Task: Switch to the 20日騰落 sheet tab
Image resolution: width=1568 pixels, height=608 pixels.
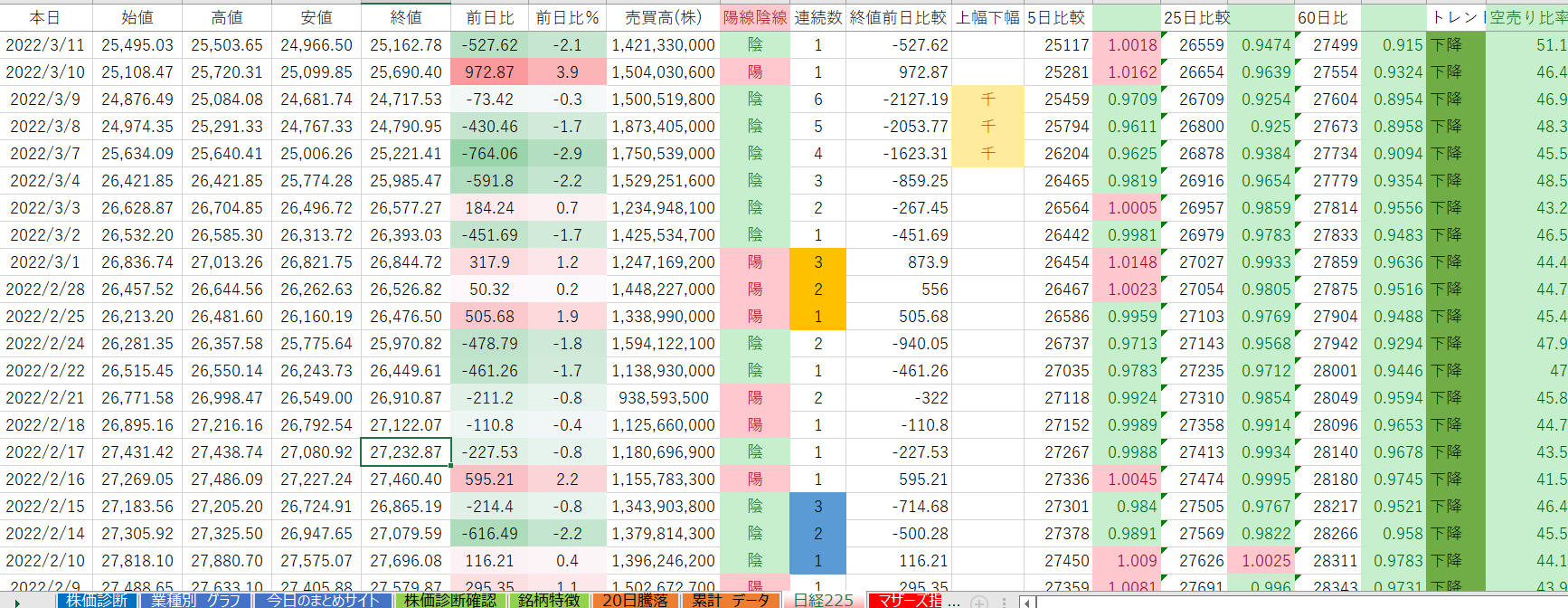Action: coord(636,600)
